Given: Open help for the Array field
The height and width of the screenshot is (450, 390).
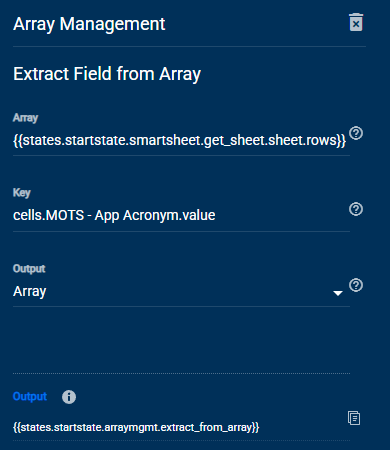Looking at the screenshot, I should [356, 133].
